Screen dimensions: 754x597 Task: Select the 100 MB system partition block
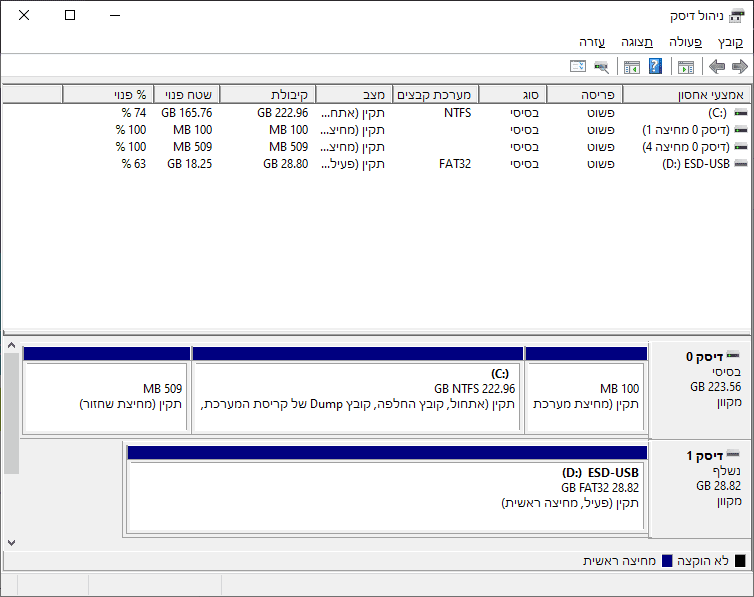click(x=586, y=390)
